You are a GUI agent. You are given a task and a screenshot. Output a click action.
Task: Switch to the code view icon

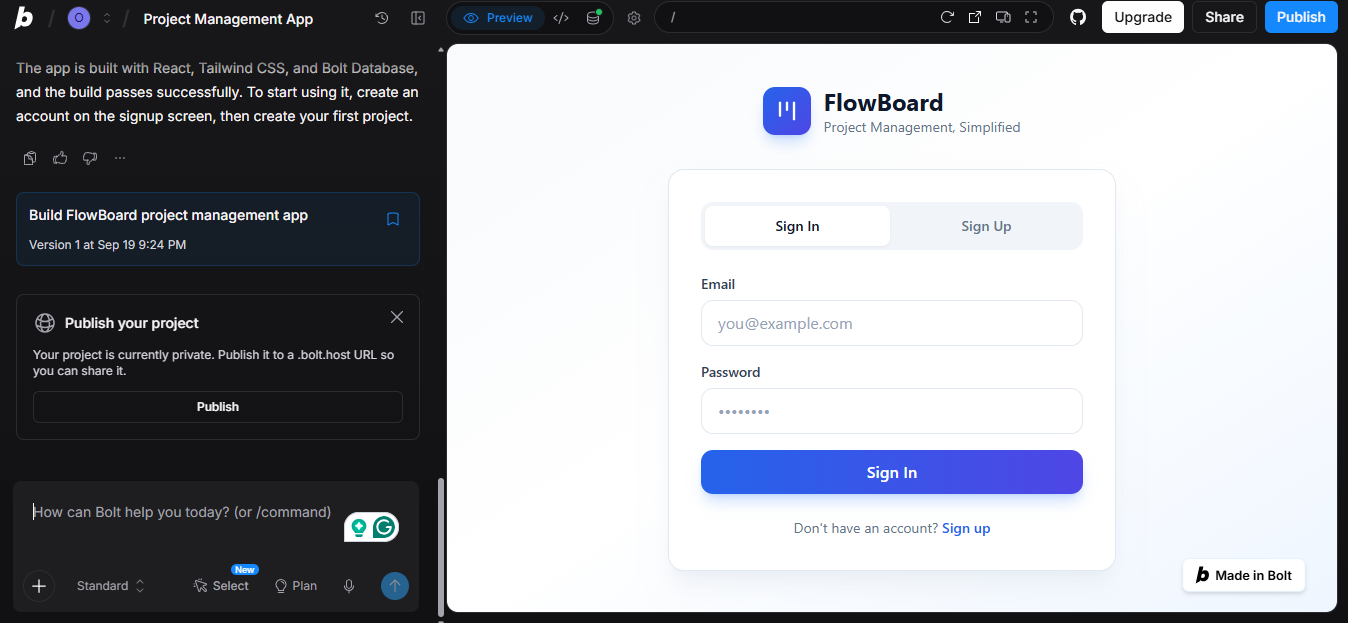tap(561, 18)
